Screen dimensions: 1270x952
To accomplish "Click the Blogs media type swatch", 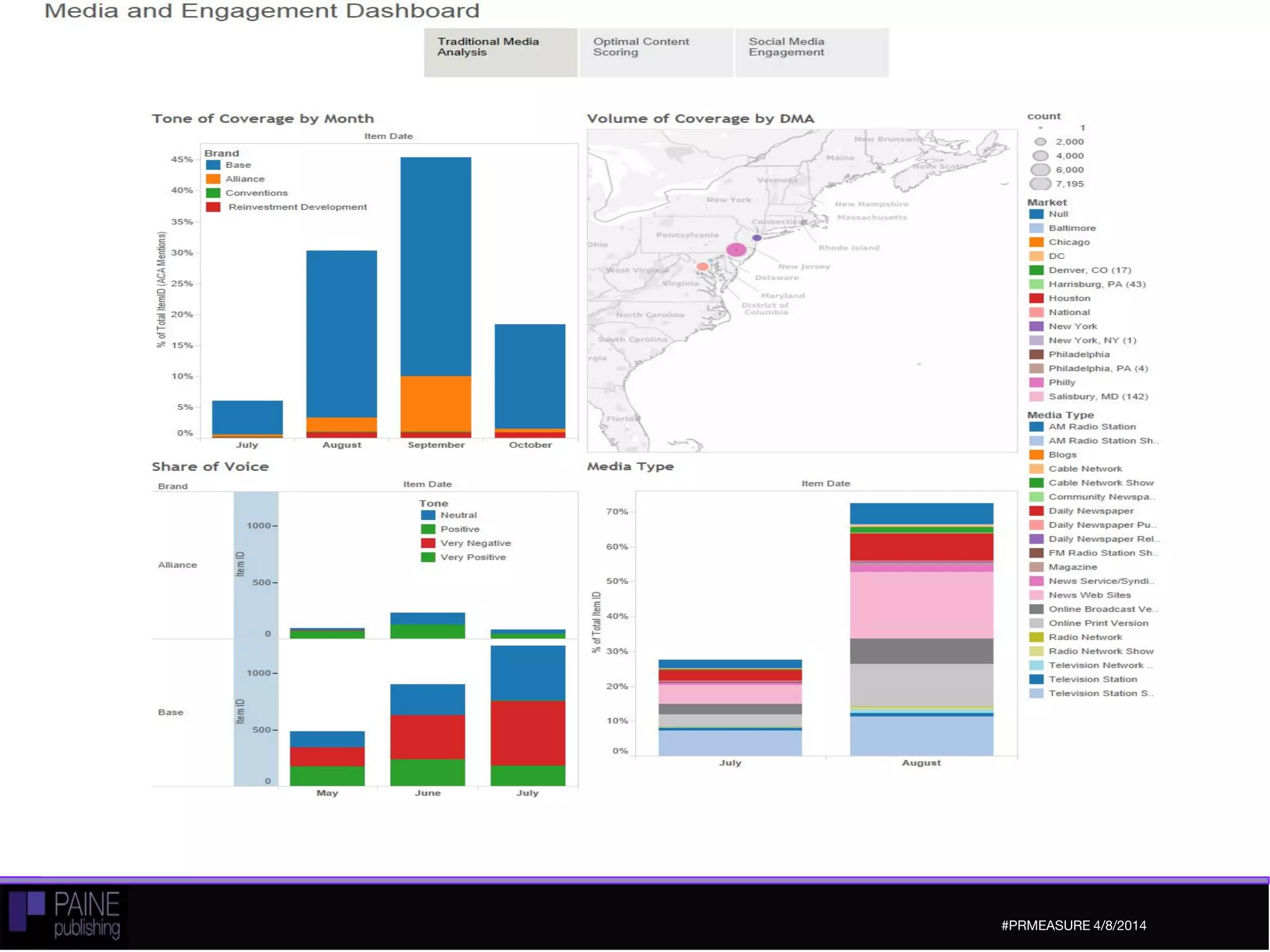I will pos(1036,455).
